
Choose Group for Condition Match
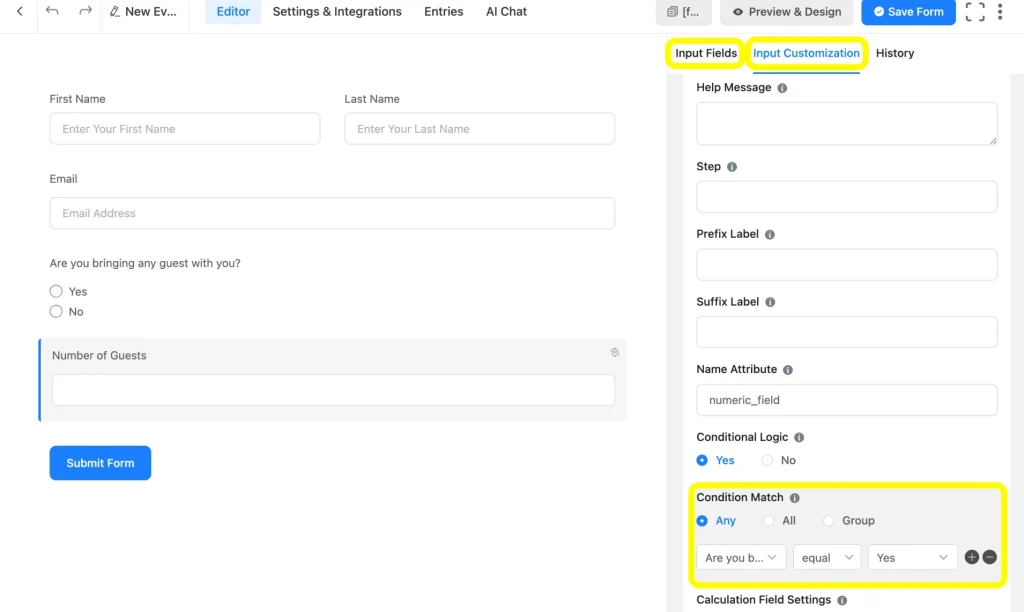tap(829, 521)
